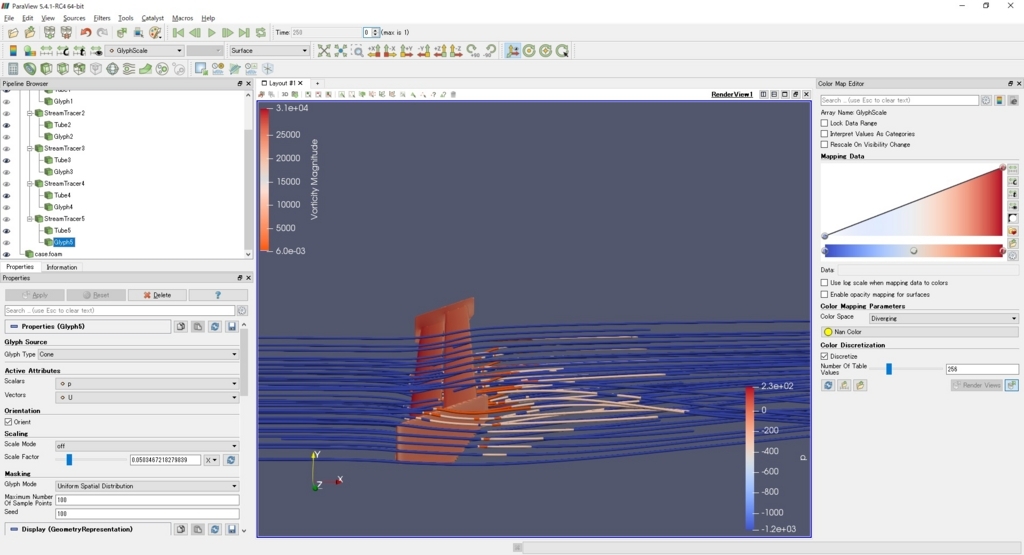Apply the Slice filter icon
This screenshot has width=1024, height=555.
coord(63,69)
